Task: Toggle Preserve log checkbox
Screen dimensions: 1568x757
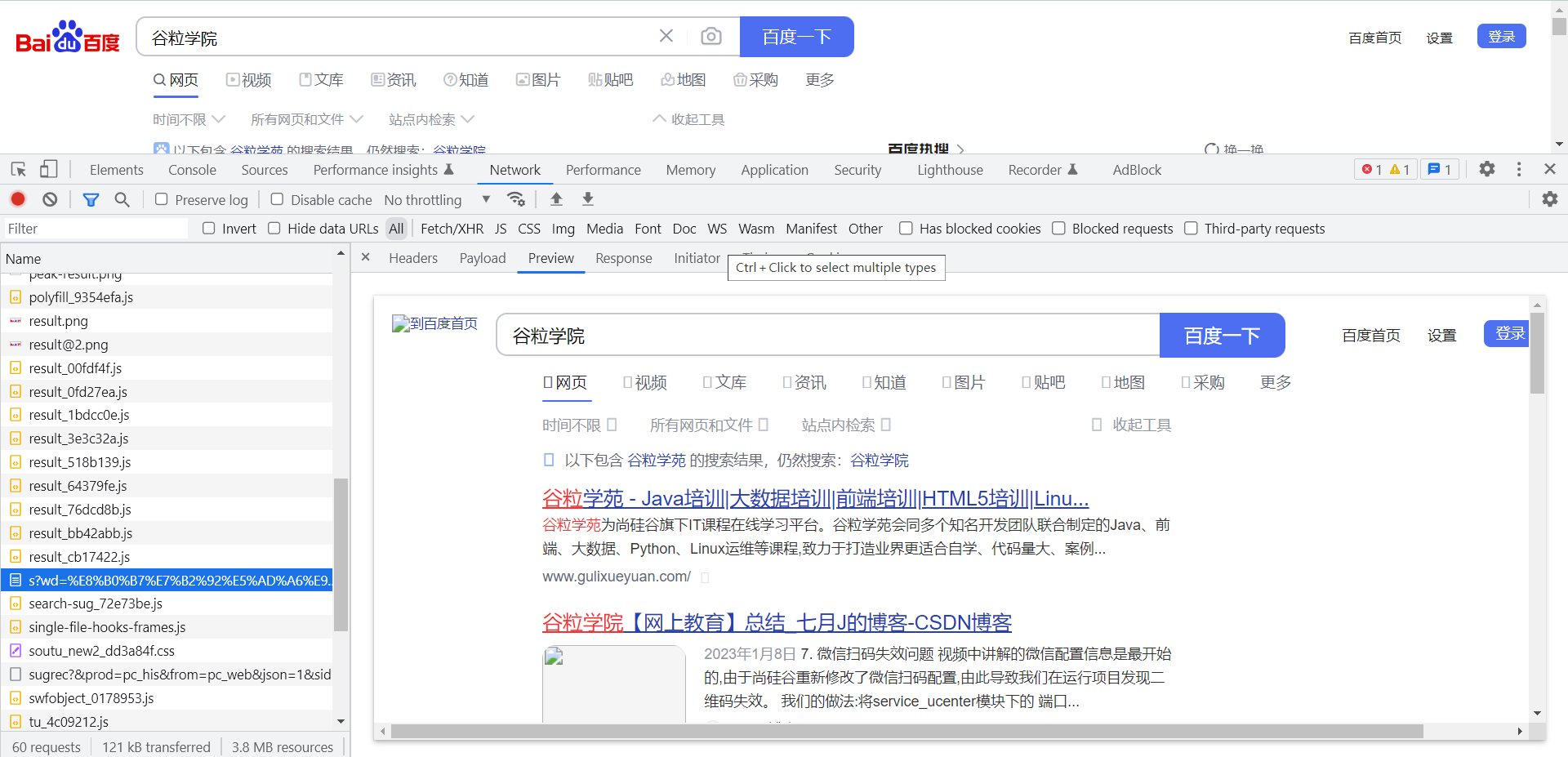Action: click(x=162, y=199)
